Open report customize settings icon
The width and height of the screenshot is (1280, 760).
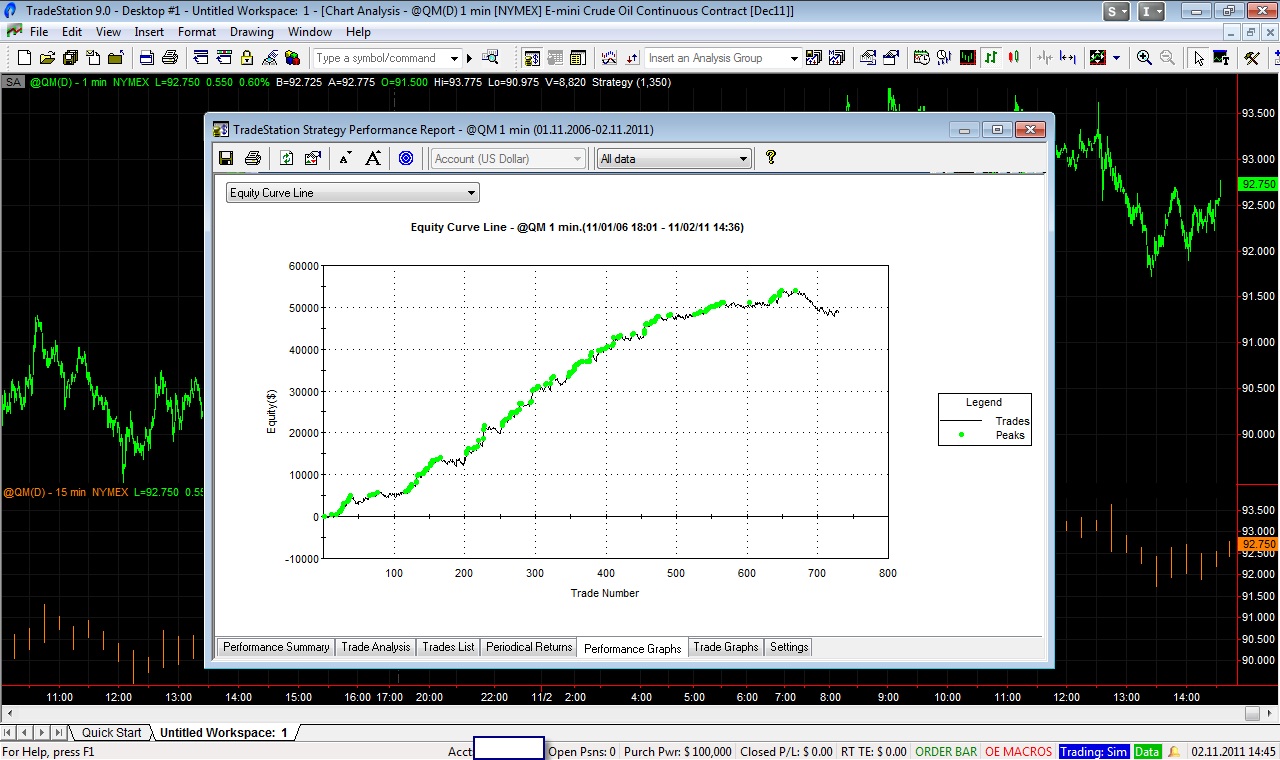(x=312, y=158)
